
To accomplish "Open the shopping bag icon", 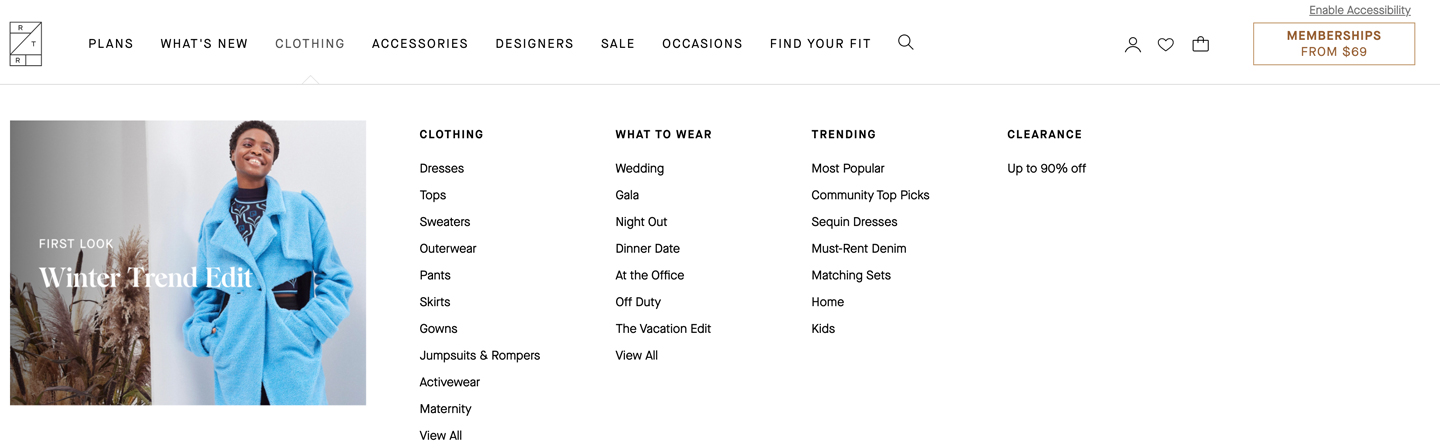I will (1200, 44).
